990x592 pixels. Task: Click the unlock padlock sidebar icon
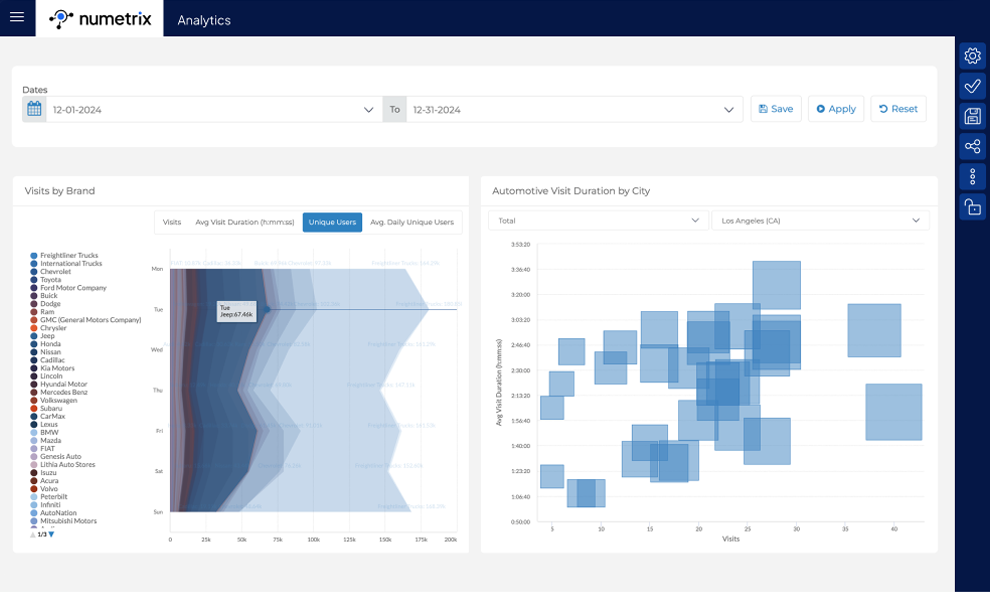[972, 207]
